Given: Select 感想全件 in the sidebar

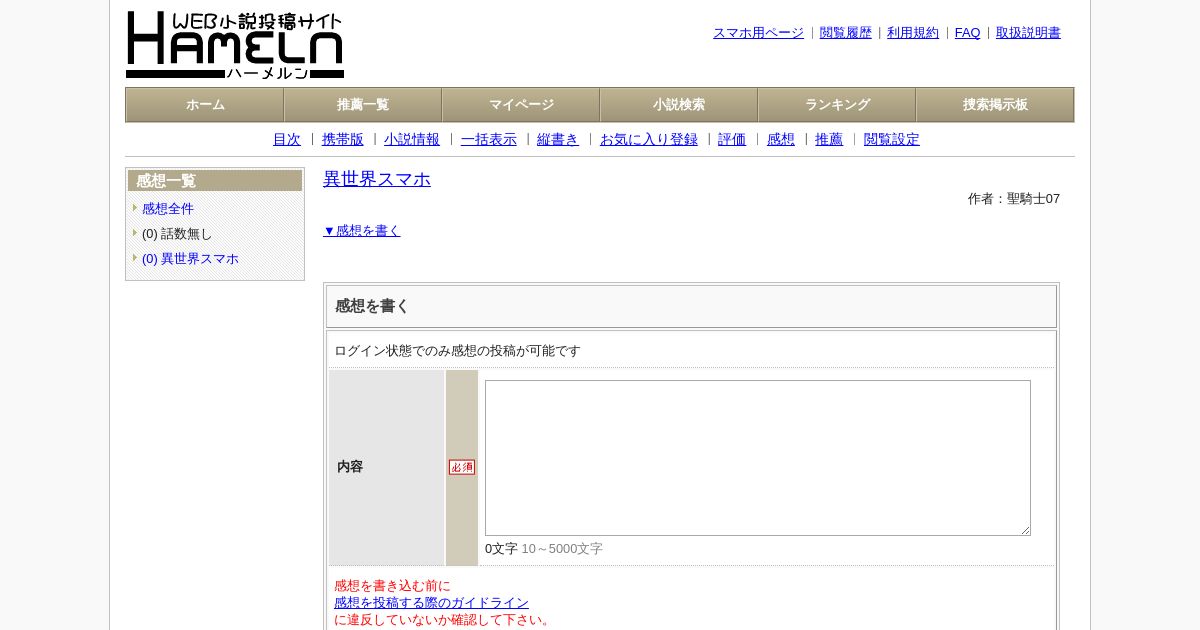Looking at the screenshot, I should [168, 209].
